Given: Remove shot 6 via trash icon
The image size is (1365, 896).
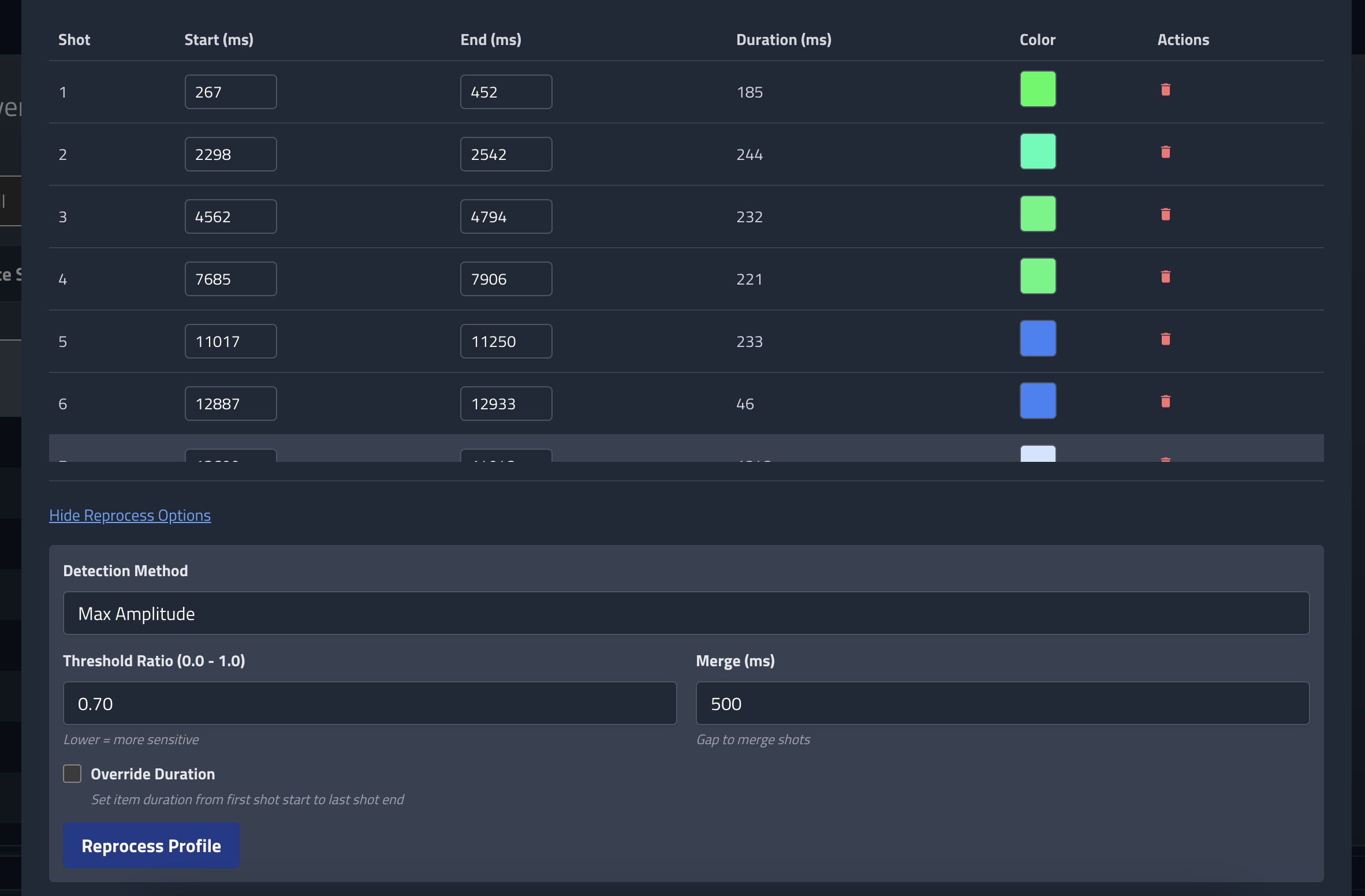Looking at the screenshot, I should pos(1165,401).
